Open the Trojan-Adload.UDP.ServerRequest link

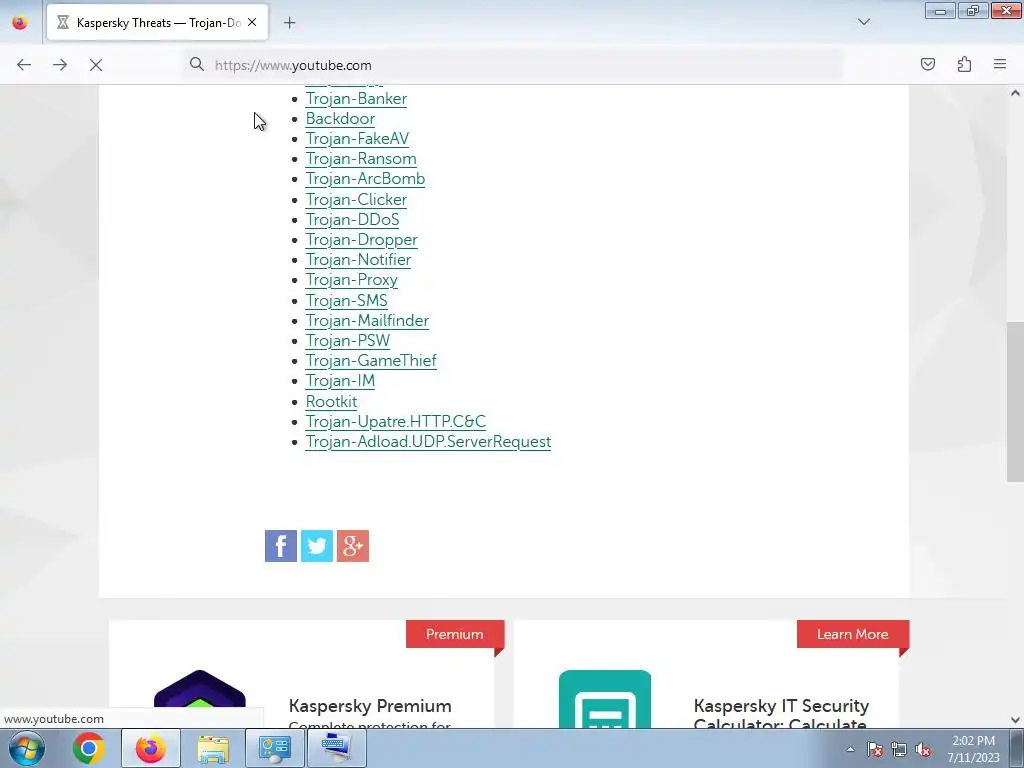tap(428, 441)
